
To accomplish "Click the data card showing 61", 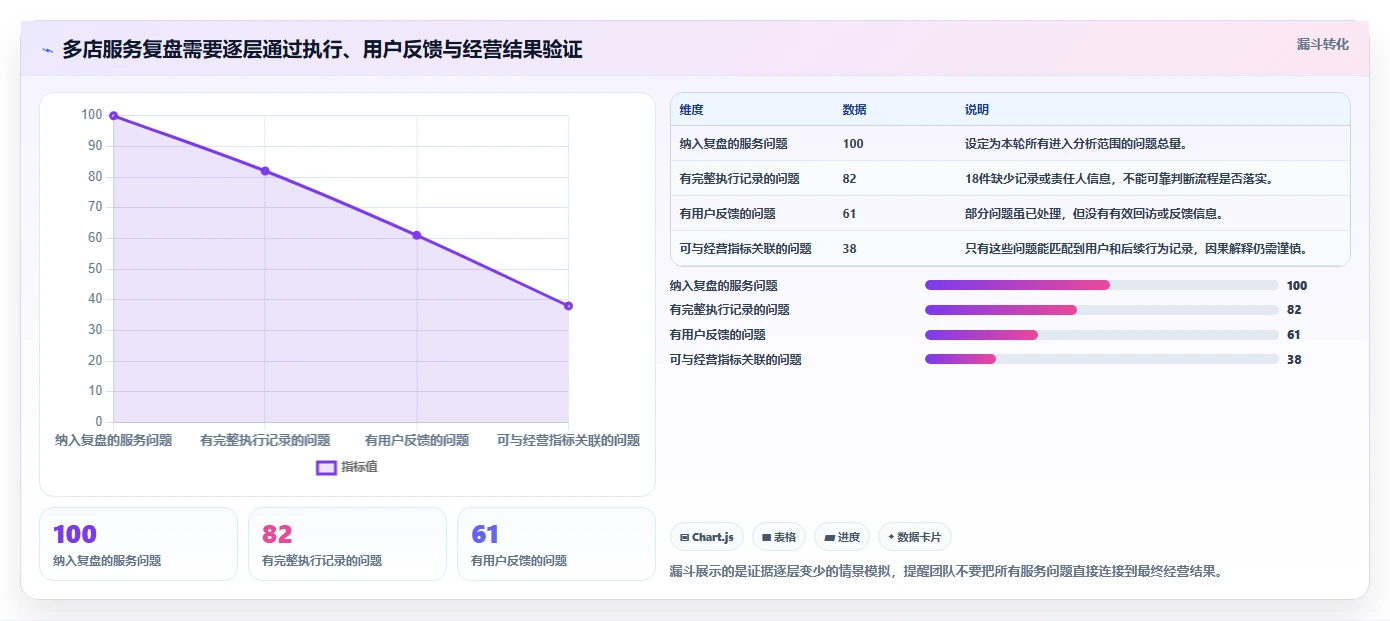I will point(556,544).
